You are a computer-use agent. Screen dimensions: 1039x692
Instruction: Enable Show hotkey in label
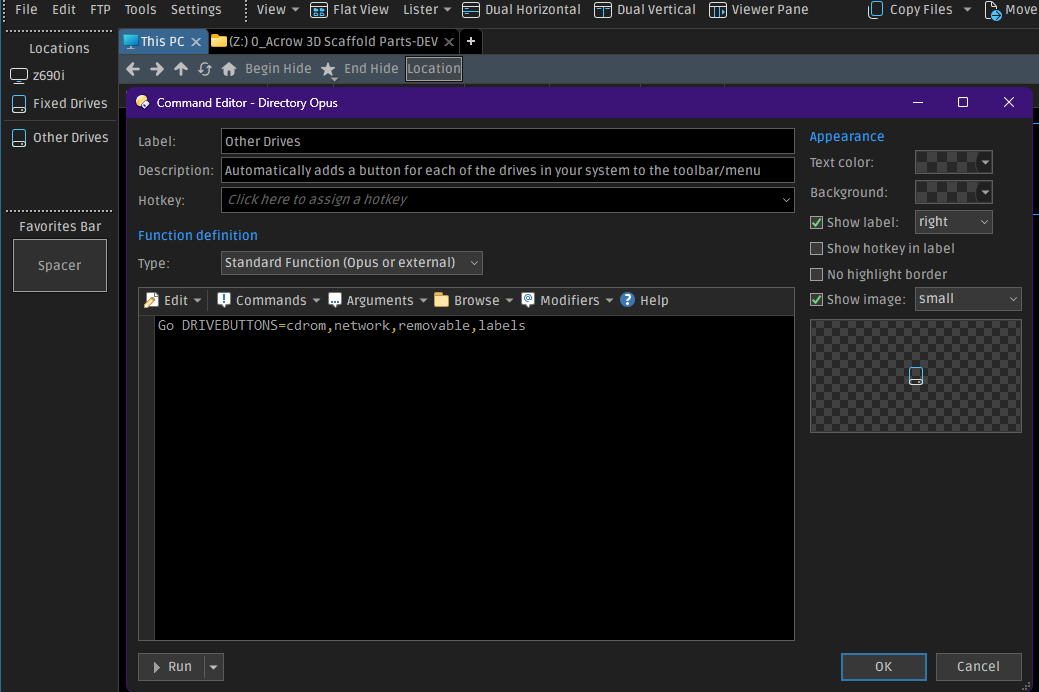click(x=816, y=249)
